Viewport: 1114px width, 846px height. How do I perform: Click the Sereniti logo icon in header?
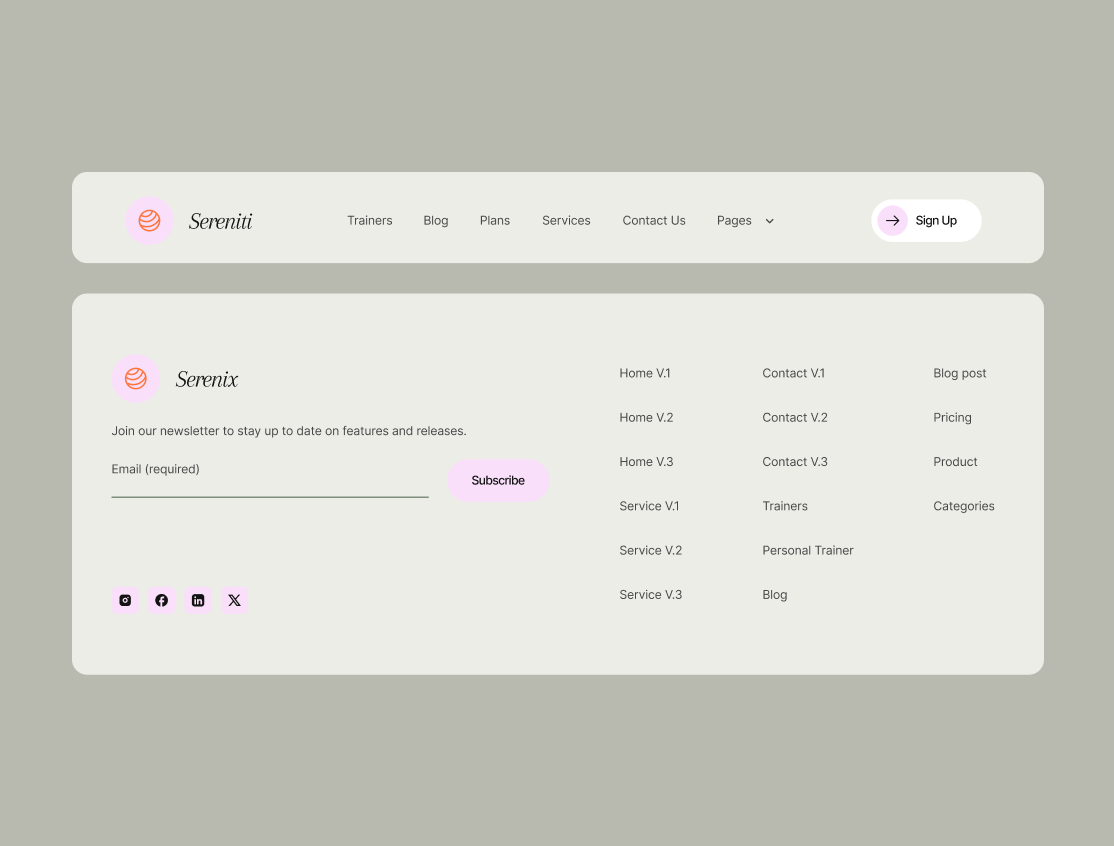(x=149, y=221)
